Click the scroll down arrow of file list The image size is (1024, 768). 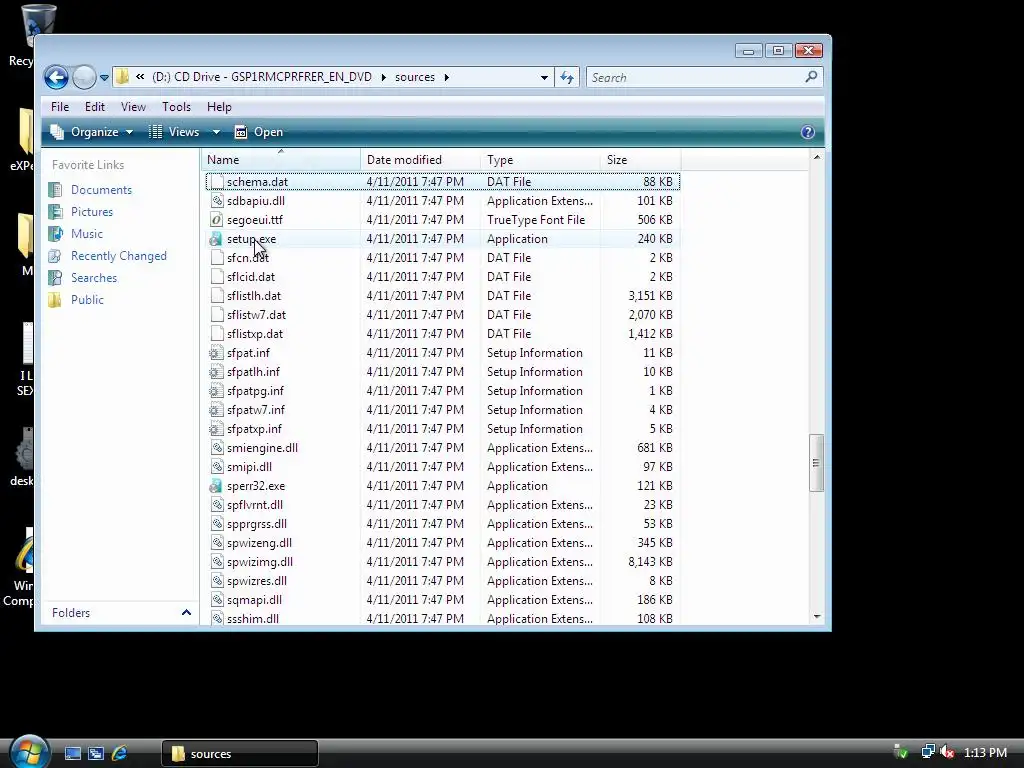coord(816,617)
